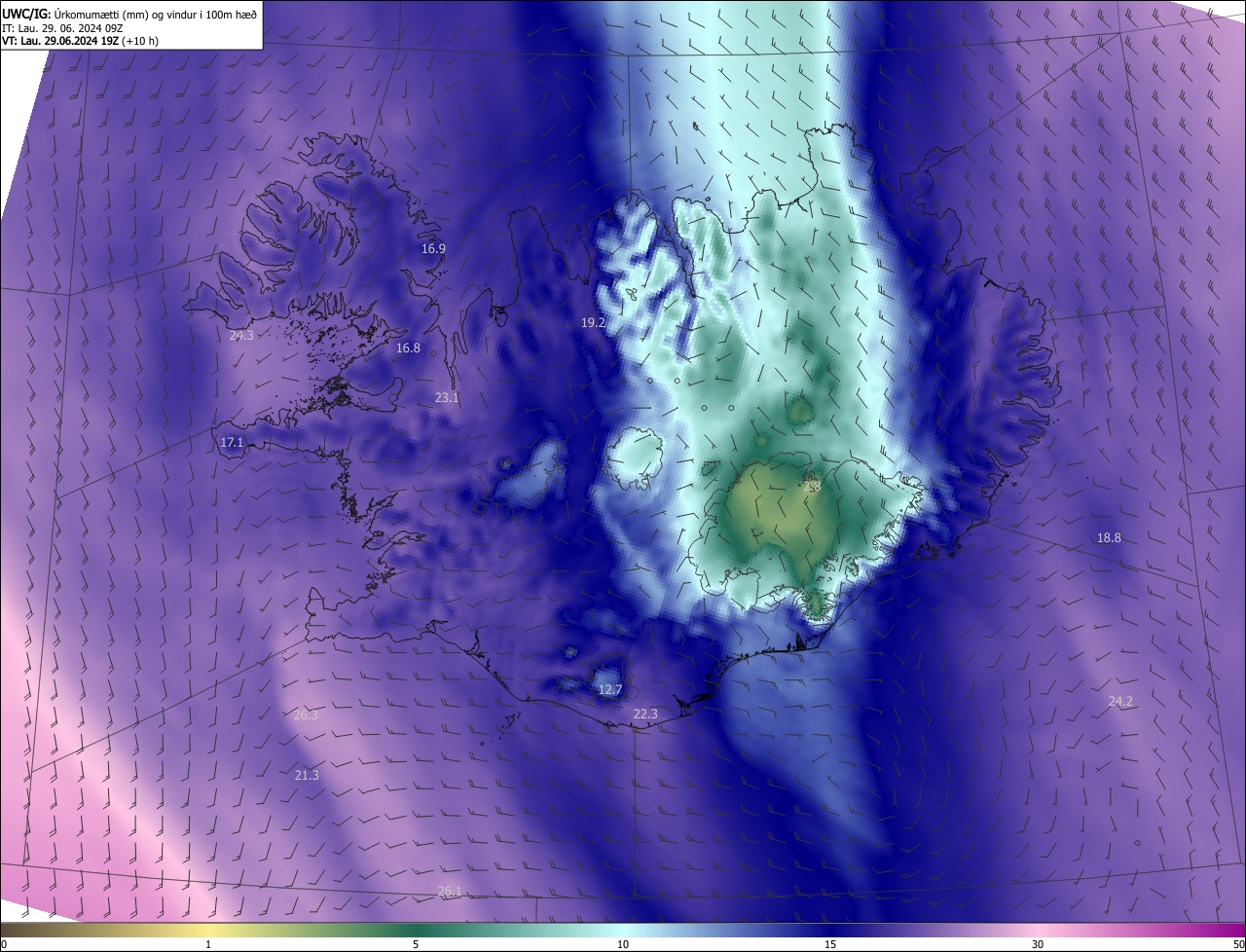Screen dimensions: 1246x952
Task: Click the 16.8 value label on the map
Action: (409, 348)
